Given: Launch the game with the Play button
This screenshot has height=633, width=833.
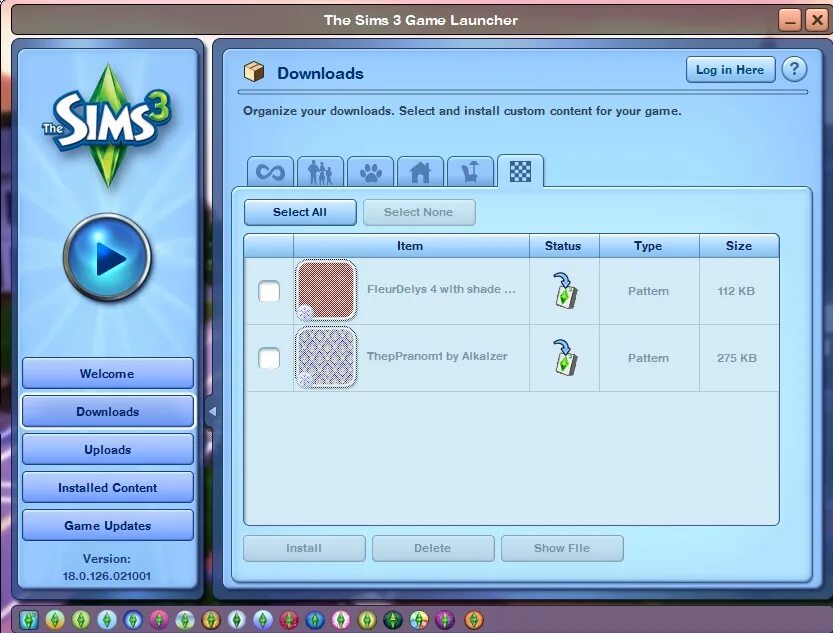Looking at the screenshot, I should coord(107,258).
